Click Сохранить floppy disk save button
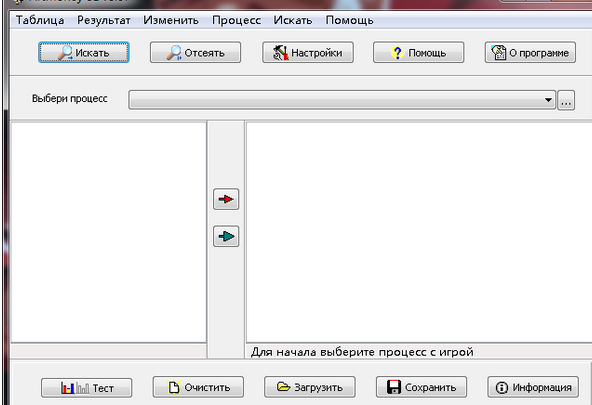Viewport: 592px width, 405px height. click(421, 387)
